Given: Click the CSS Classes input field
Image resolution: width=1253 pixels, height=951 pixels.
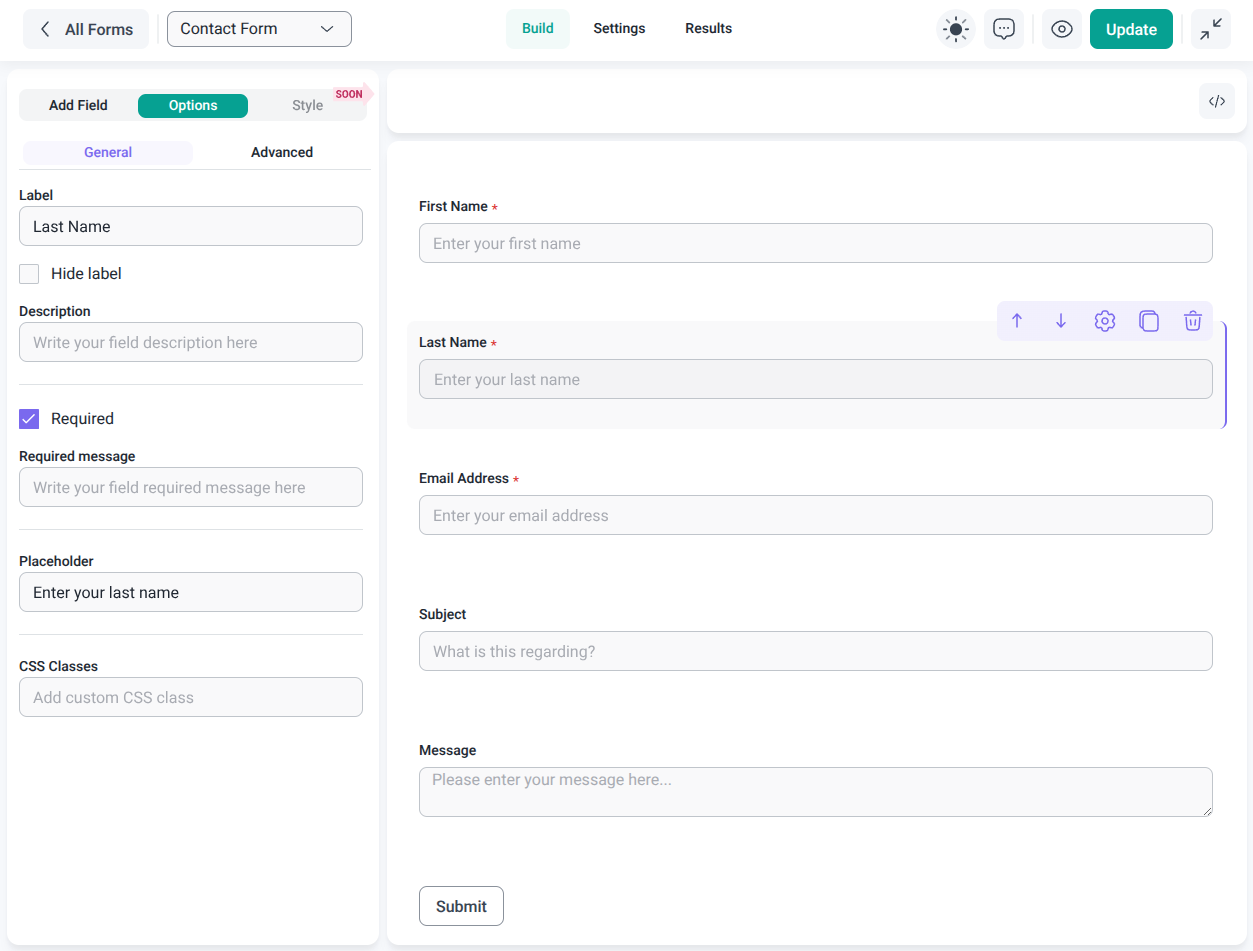Looking at the screenshot, I should coord(191,697).
